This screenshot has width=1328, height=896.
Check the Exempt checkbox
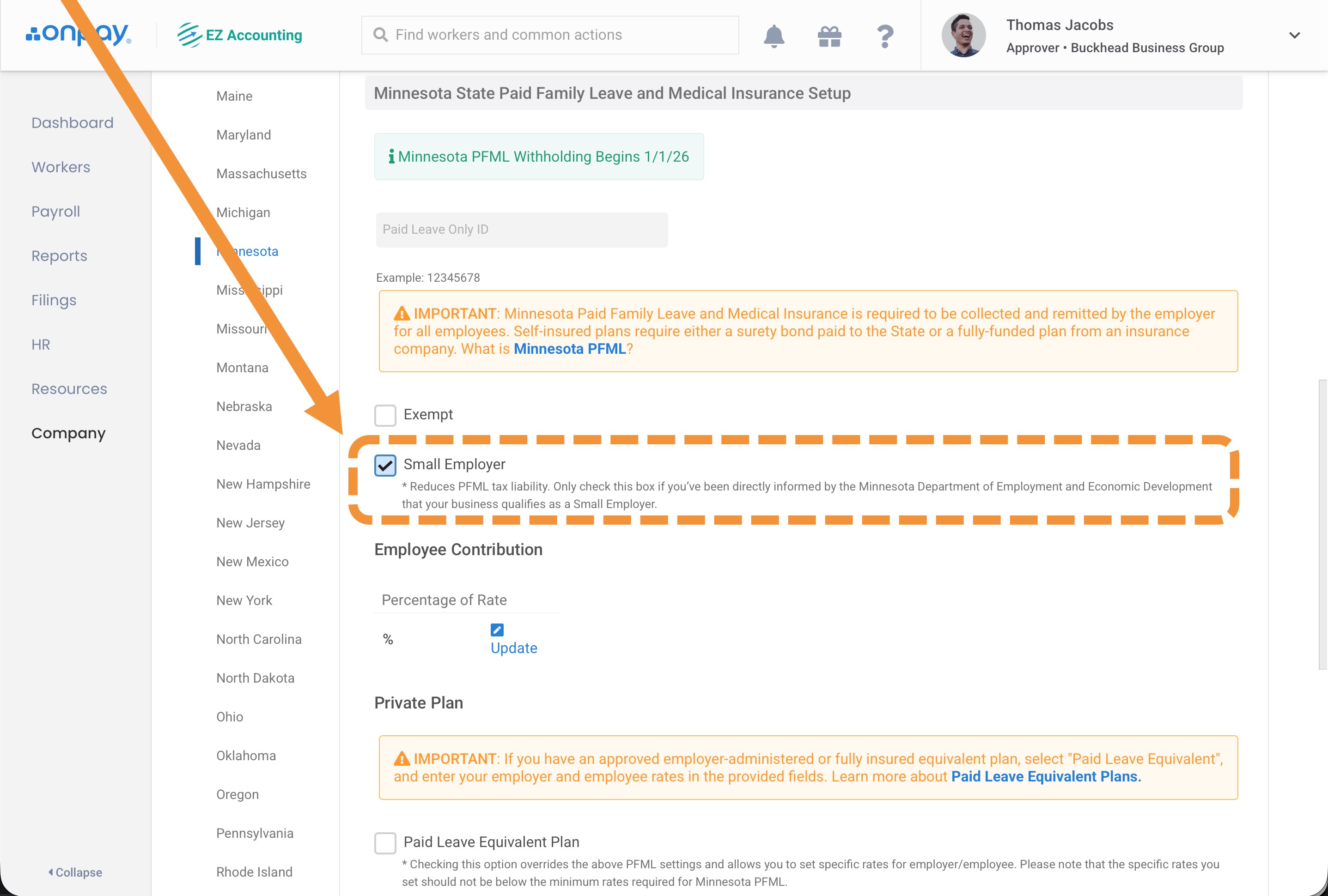385,415
